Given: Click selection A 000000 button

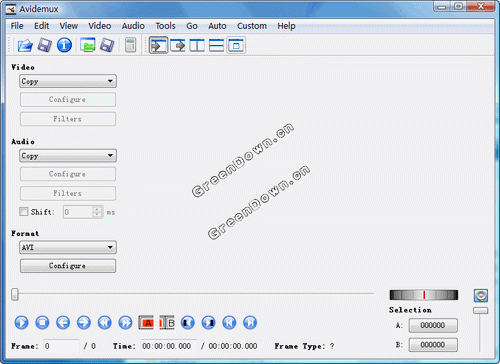Looking at the screenshot, I should tap(433, 325).
